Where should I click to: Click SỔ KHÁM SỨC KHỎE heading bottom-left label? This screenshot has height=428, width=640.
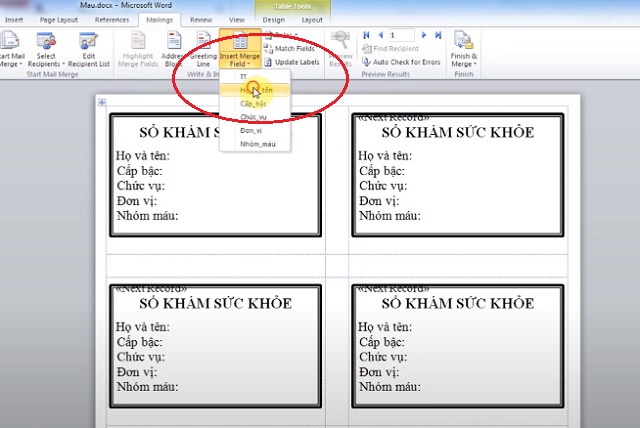(216, 304)
